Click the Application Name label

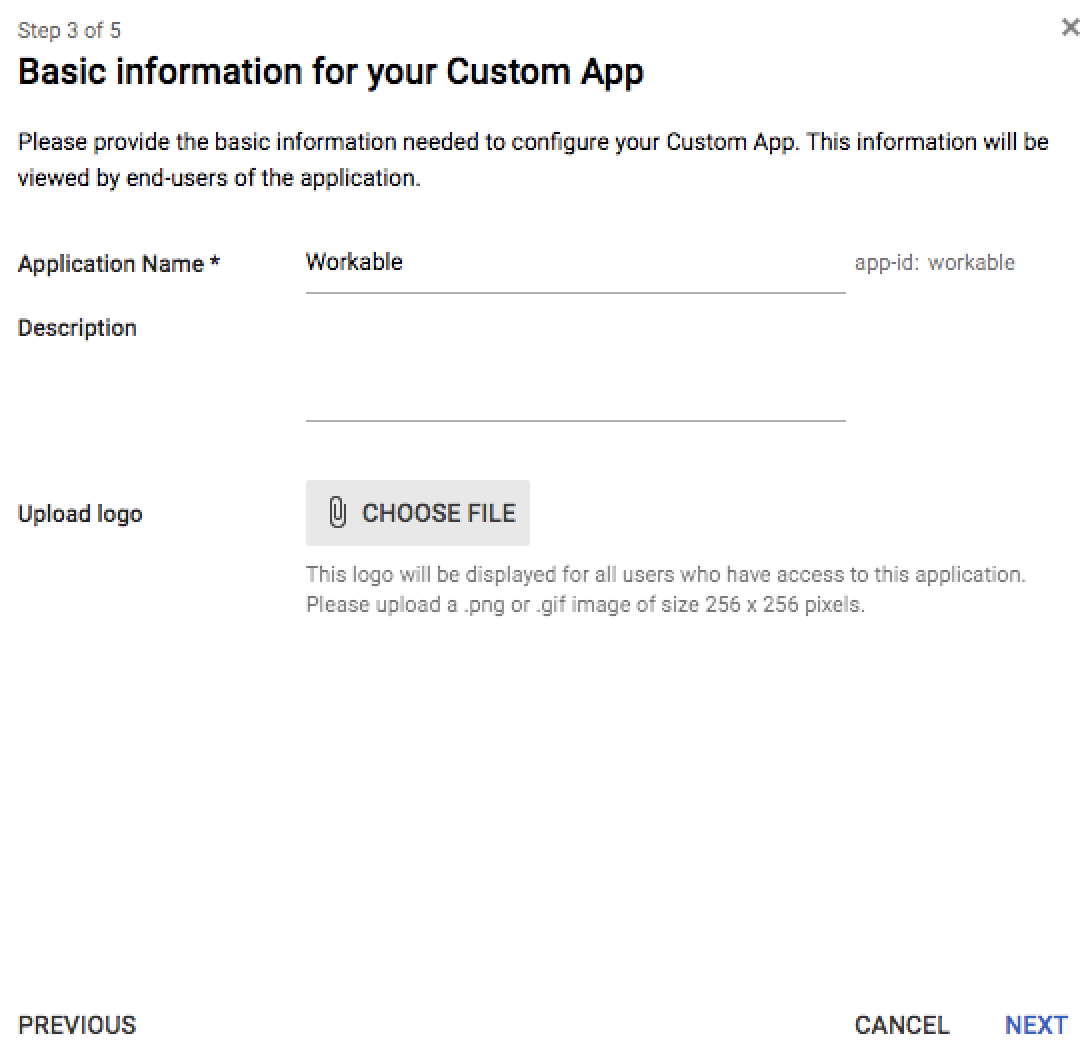[111, 264]
